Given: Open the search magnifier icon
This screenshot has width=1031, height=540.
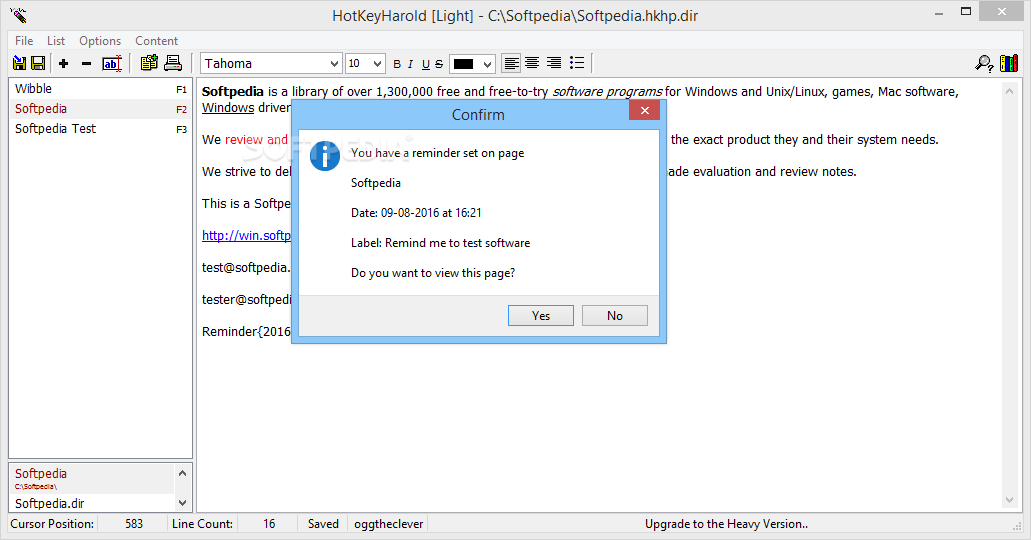Looking at the screenshot, I should tap(984, 63).
